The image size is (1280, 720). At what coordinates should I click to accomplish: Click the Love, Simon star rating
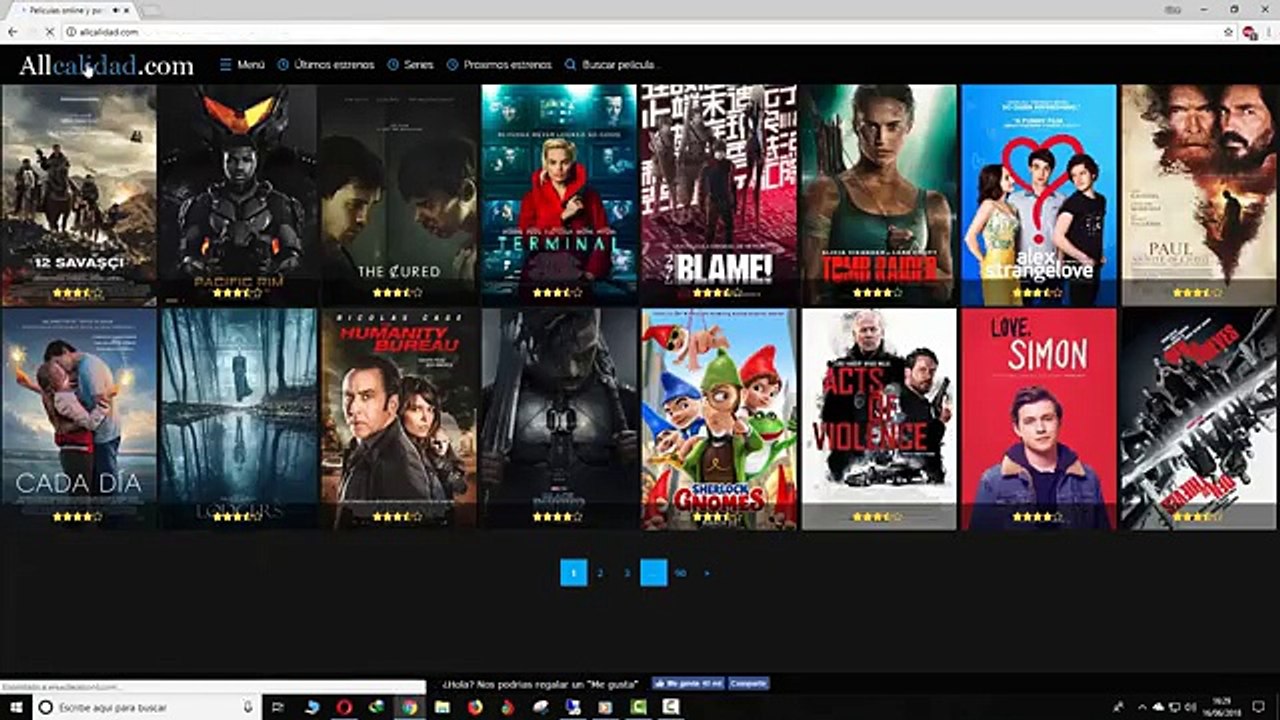tap(1037, 517)
